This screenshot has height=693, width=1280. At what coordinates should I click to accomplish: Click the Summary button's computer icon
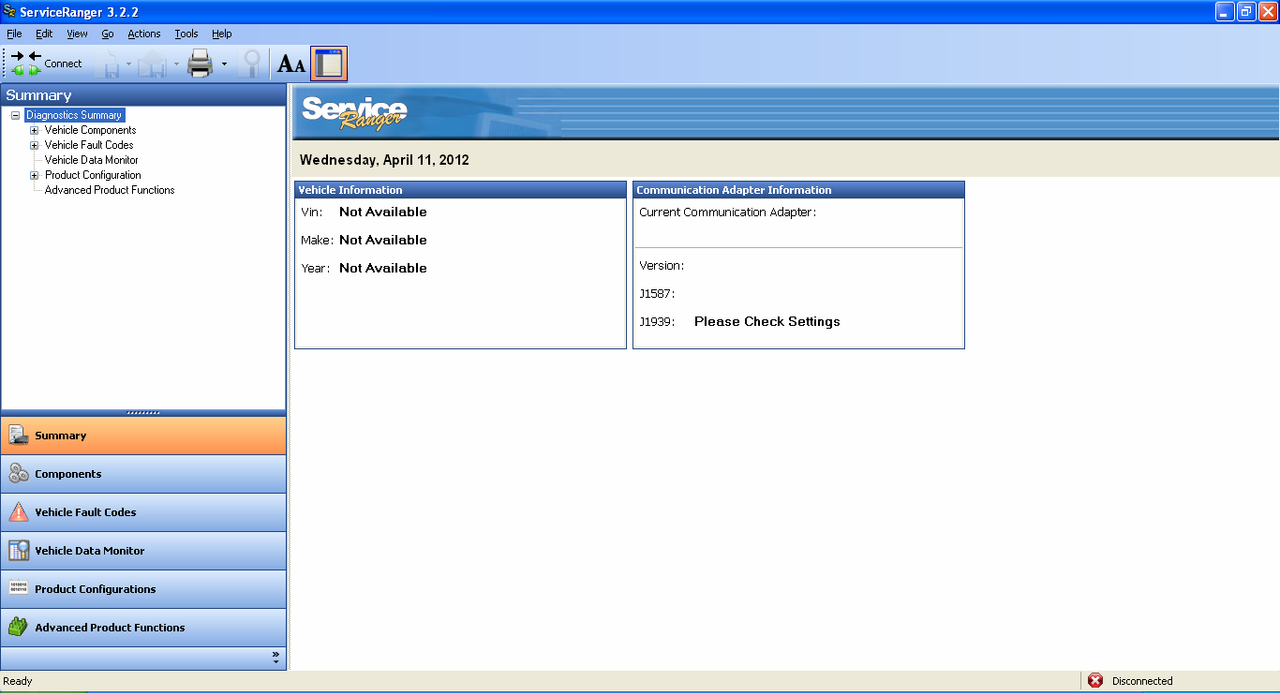tap(18, 435)
